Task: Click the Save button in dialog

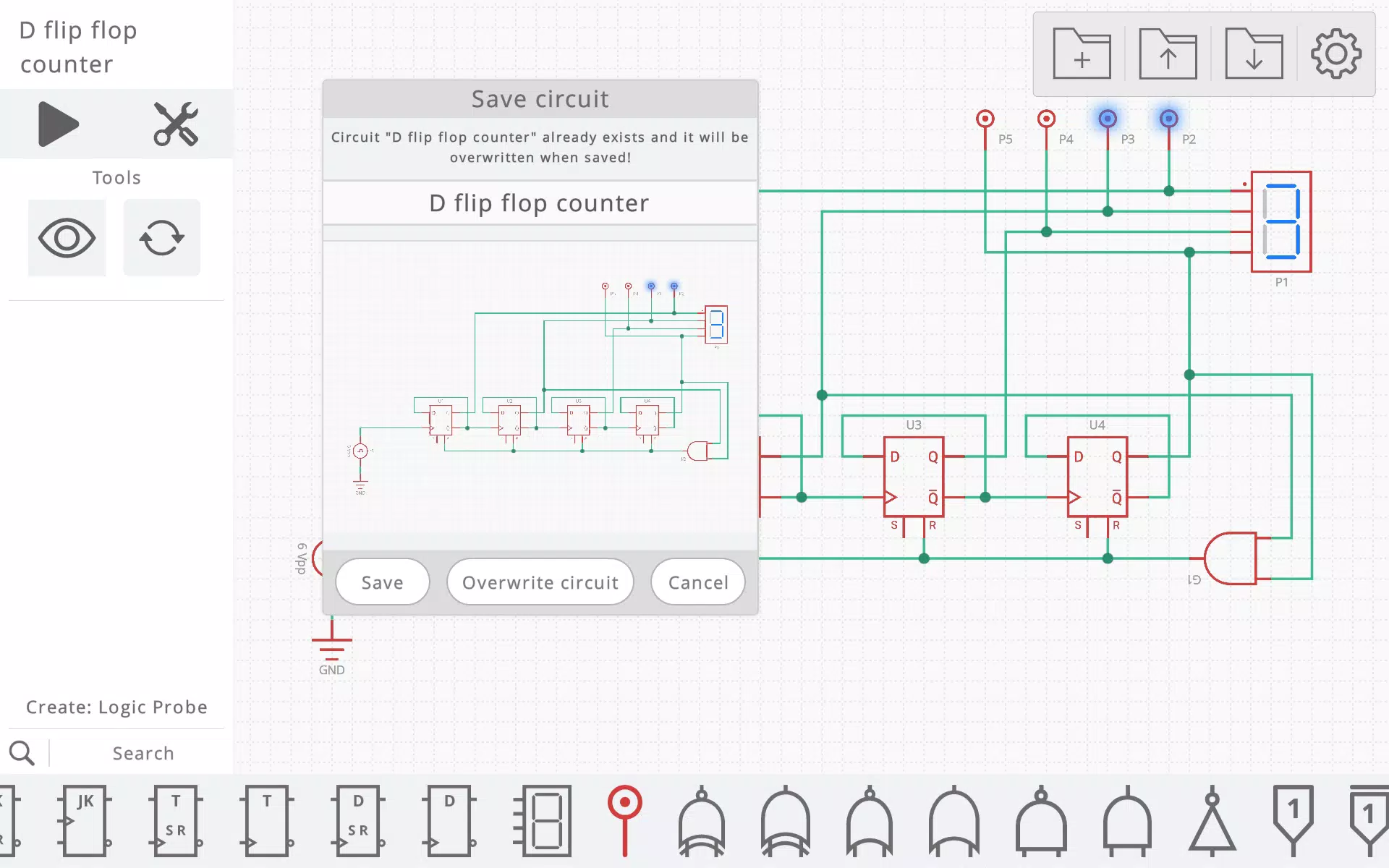Action: coord(383,582)
